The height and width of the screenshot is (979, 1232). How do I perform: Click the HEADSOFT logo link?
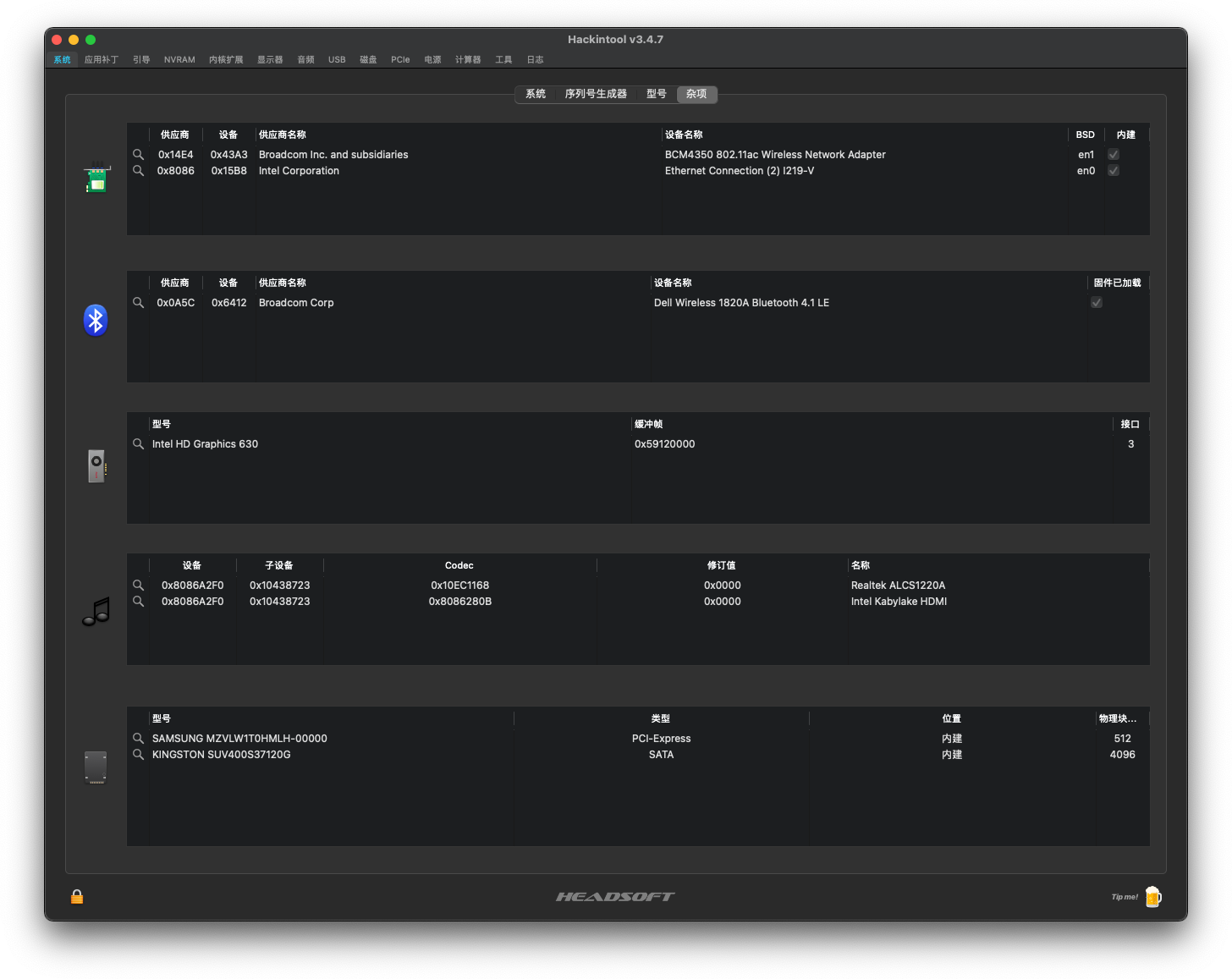click(x=615, y=897)
